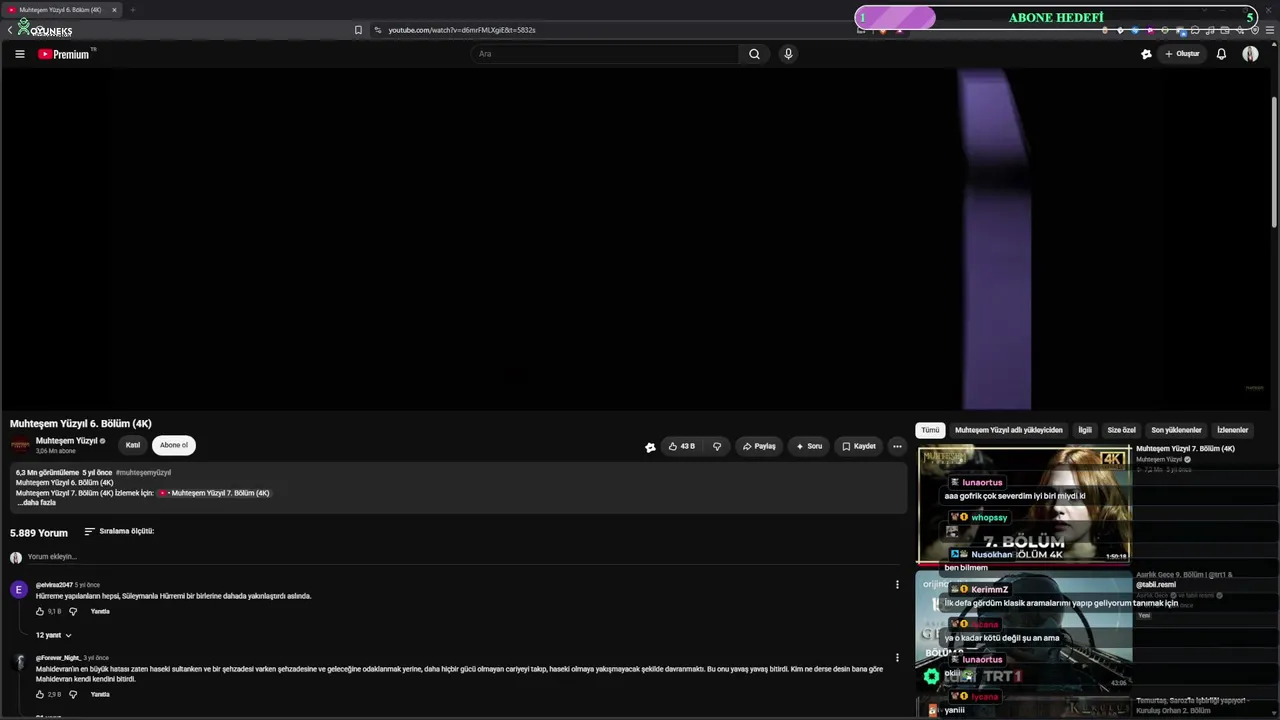Click the sparkle icon beside Oluştur
The width and height of the screenshot is (1280, 720).
click(1146, 54)
